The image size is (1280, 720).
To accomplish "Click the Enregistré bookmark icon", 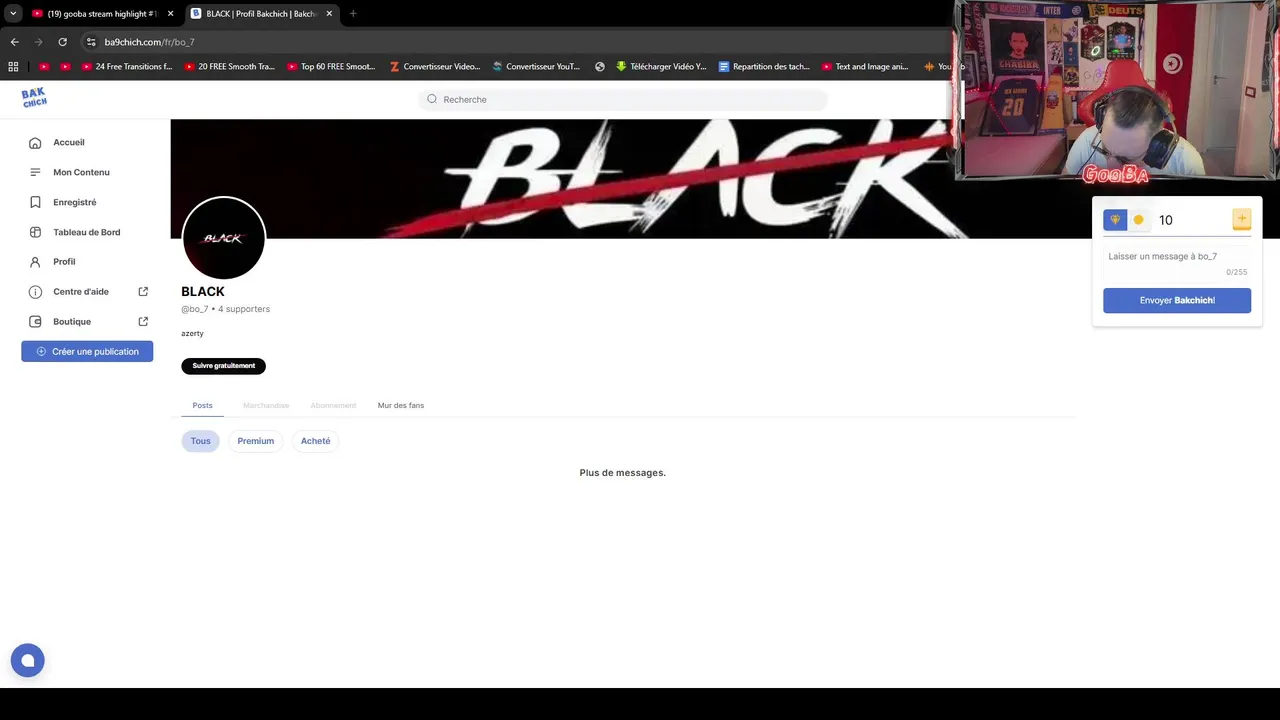I will [x=35, y=202].
